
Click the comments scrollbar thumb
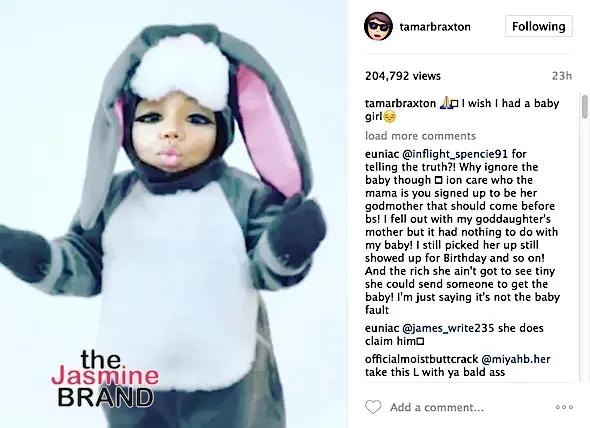click(584, 107)
